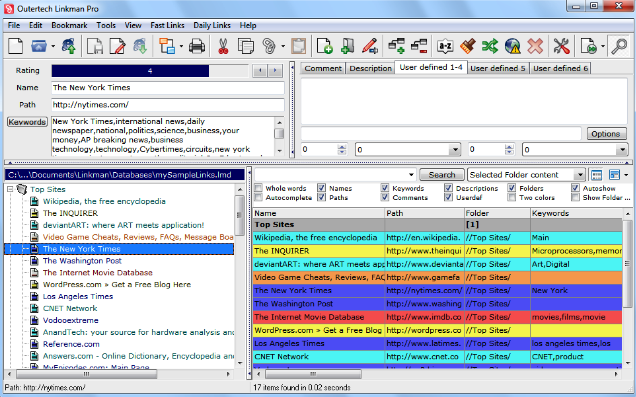Click the page with red pencil icon

[117, 46]
